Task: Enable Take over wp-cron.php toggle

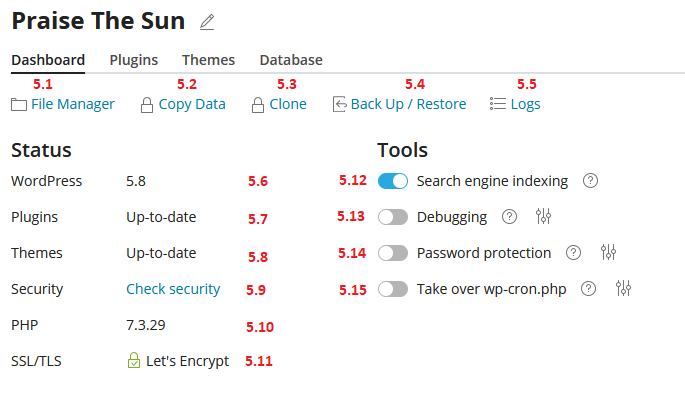Action: coord(393,289)
